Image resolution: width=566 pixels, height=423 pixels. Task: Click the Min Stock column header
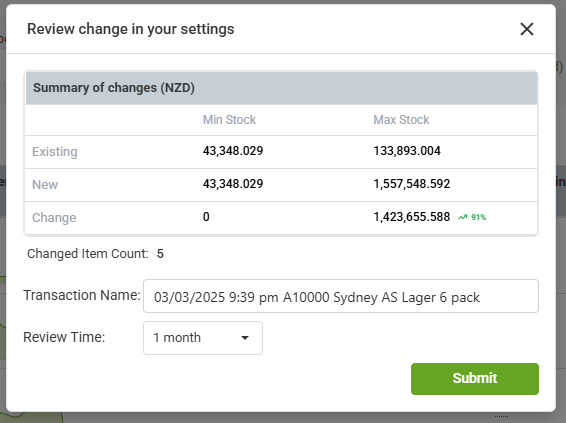229,120
